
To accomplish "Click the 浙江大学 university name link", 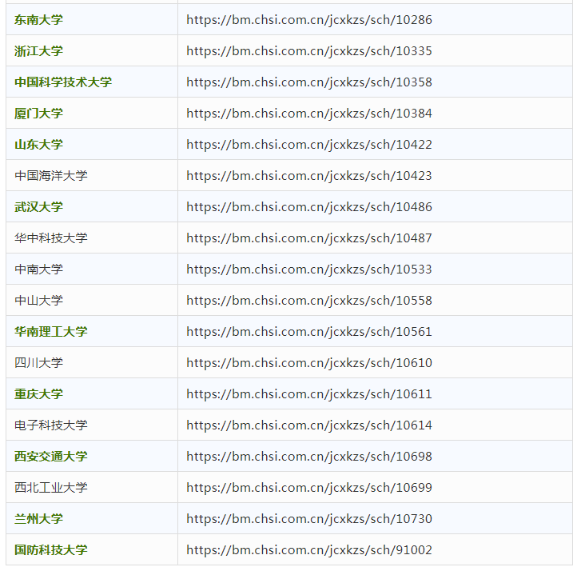I will [x=39, y=51].
